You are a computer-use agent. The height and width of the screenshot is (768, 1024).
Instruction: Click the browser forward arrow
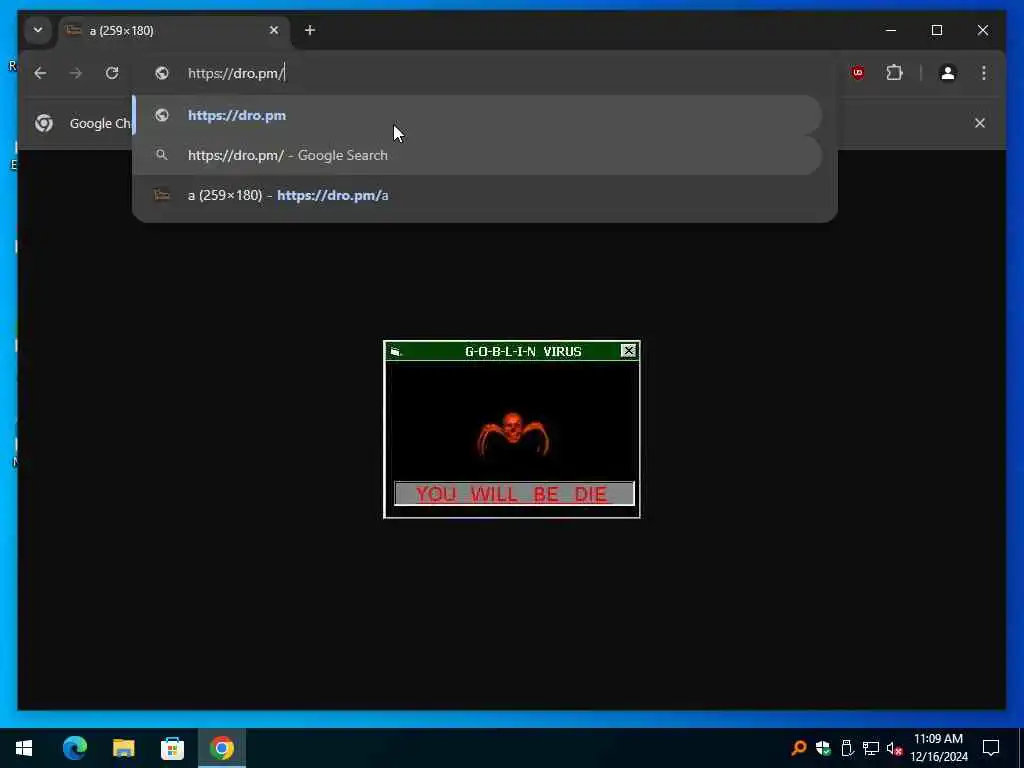click(x=76, y=73)
